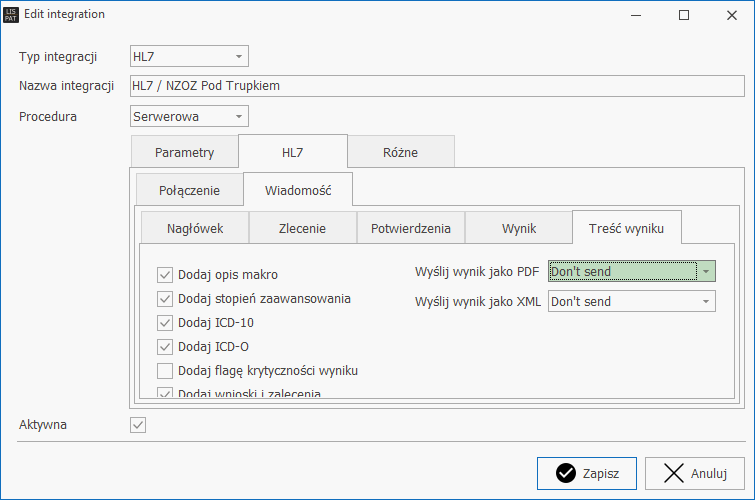
Task: Switch to the Parametry tab
Action: tap(184, 153)
